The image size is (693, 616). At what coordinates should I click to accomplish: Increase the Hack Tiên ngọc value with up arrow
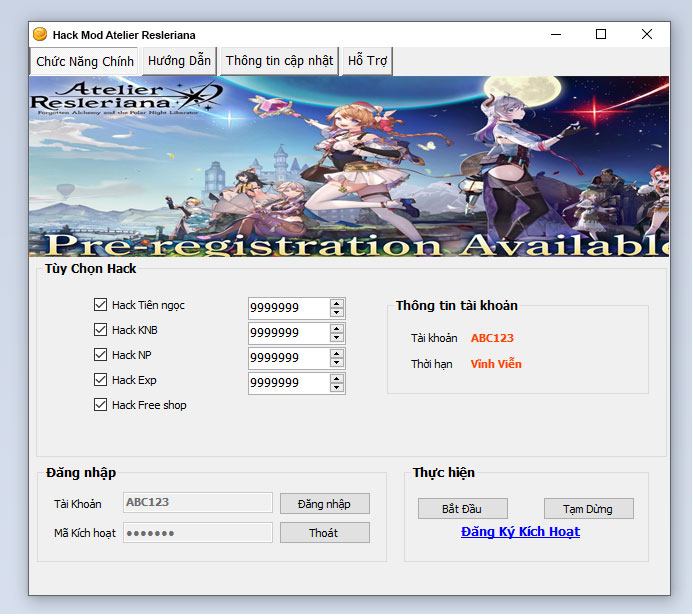[337, 304]
